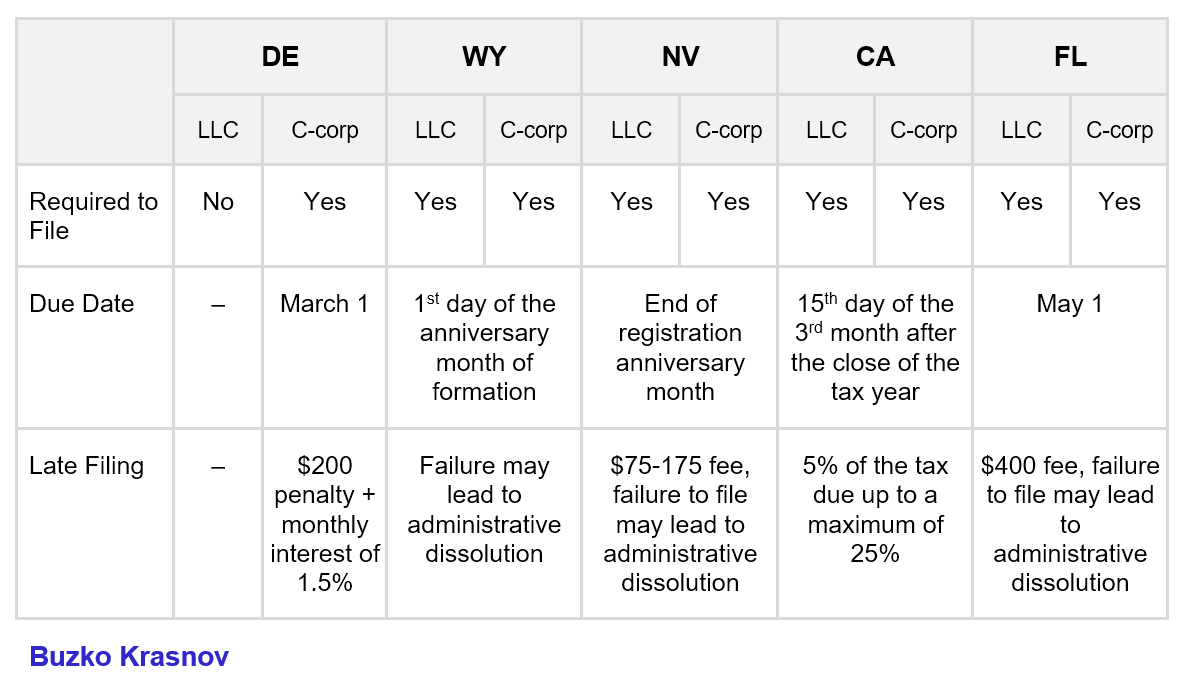Click the $75-175 fee cell for NV
1180x689 pixels.
pos(680,524)
